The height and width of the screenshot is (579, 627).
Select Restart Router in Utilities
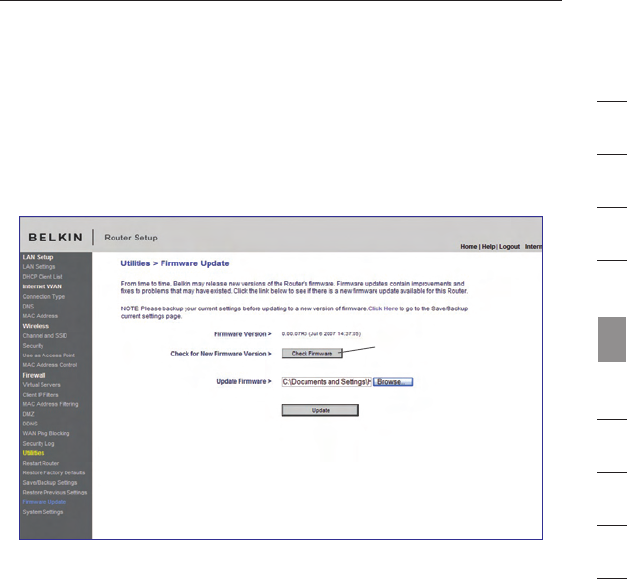click(x=41, y=463)
